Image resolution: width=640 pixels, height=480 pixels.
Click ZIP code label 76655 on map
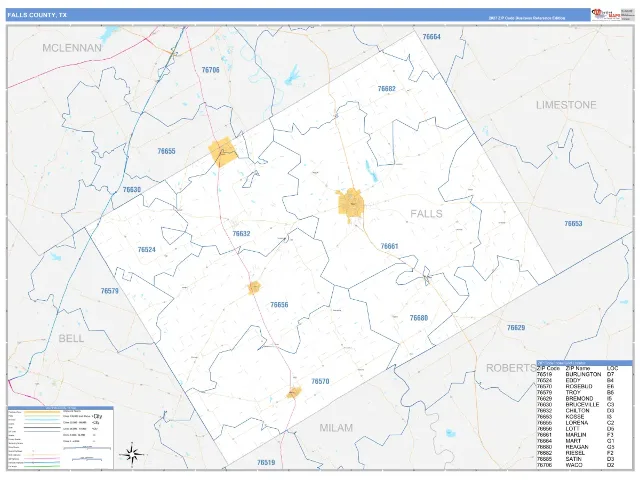click(167, 151)
